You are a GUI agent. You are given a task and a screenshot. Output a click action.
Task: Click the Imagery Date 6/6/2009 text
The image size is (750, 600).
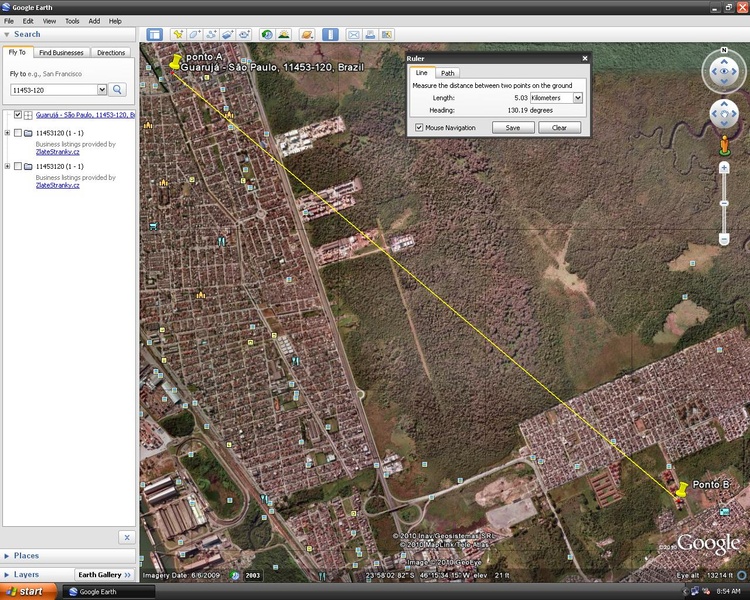[181, 575]
